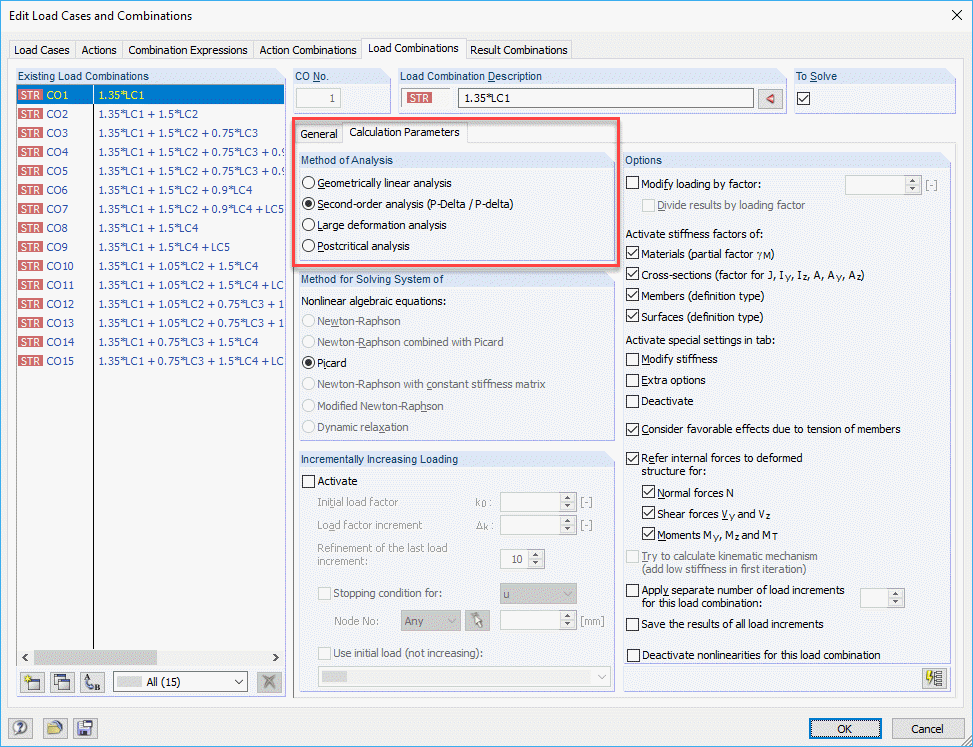
Task: Select combination CO12 row
Action: [150, 304]
